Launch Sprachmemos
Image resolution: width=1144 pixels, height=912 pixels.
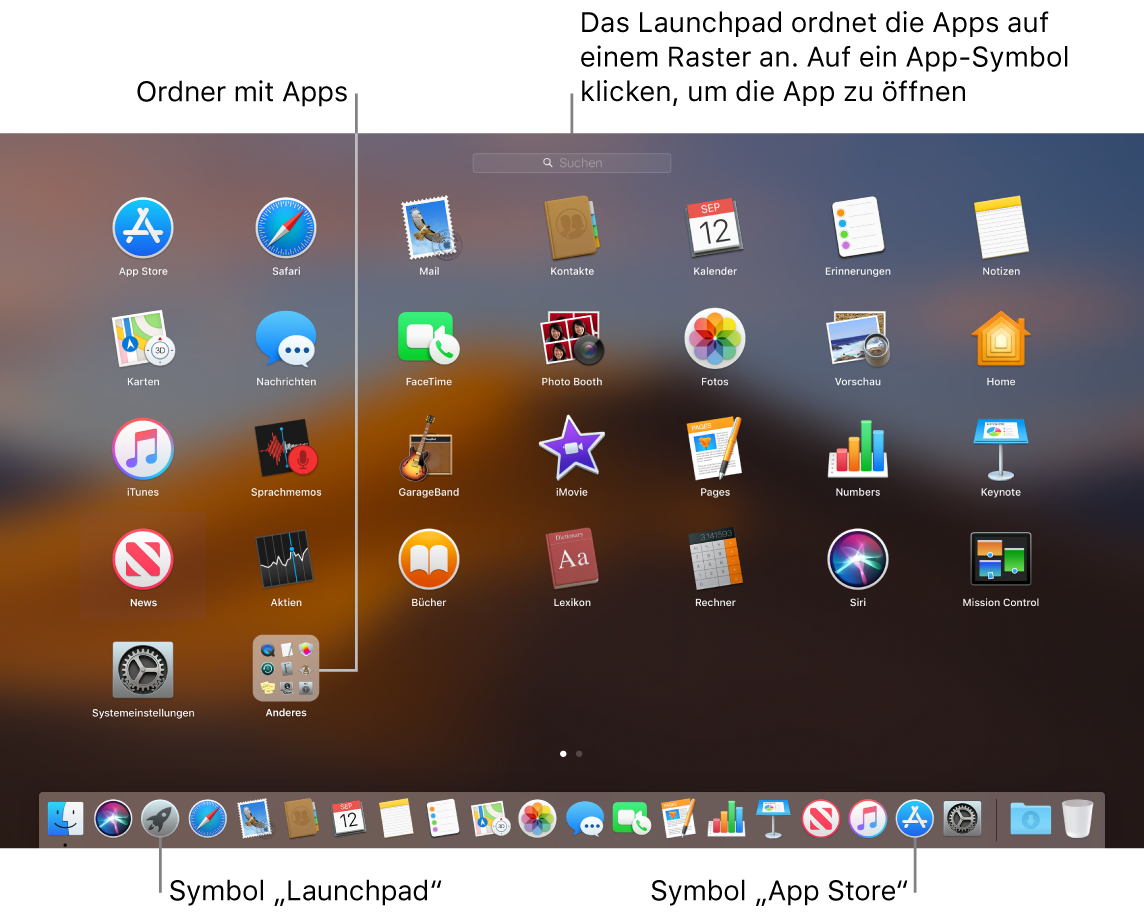pyautogui.click(x=286, y=448)
